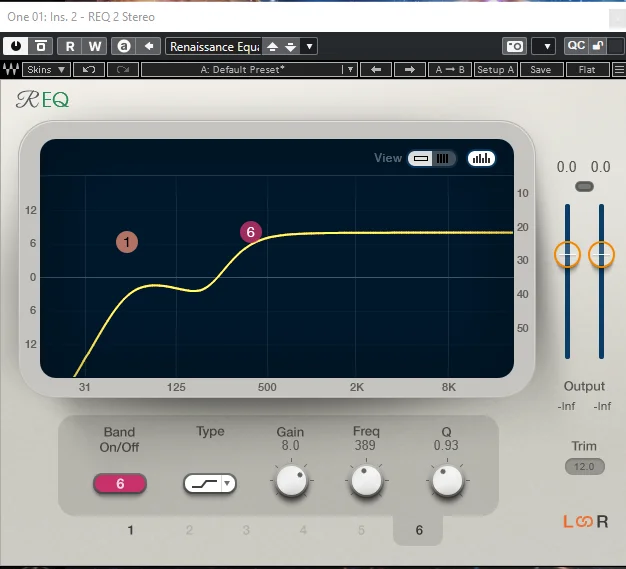Switch to band tab 3
626x569 pixels.
click(246, 530)
